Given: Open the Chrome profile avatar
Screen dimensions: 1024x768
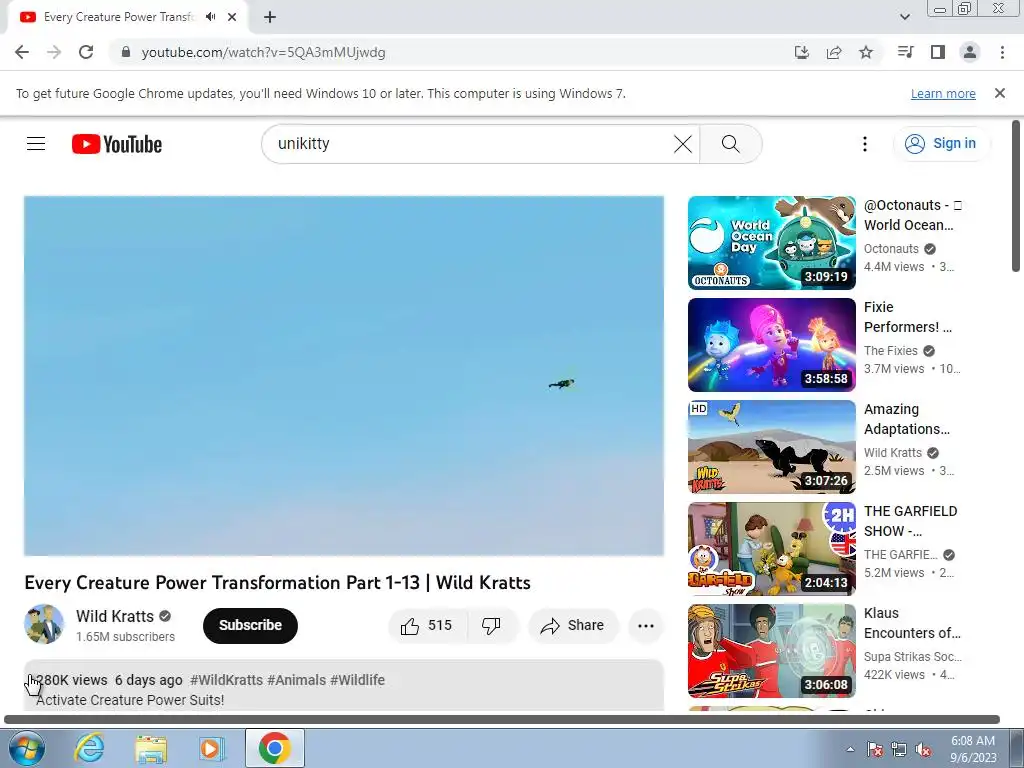Looking at the screenshot, I should 970,52.
